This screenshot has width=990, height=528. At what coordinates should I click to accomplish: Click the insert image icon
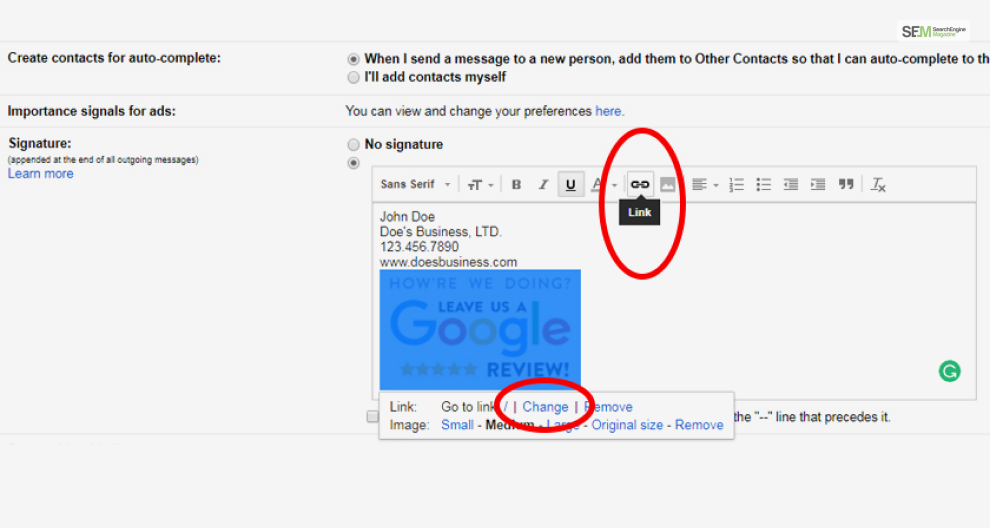pos(667,184)
